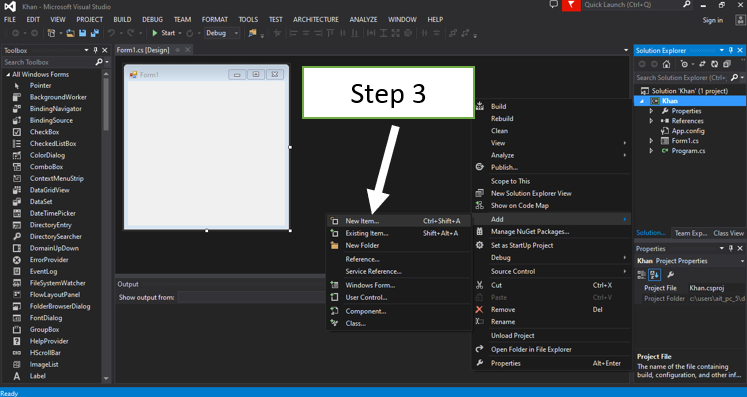Click the Open File folder toolbar icon
The width and height of the screenshot is (747, 397).
pyautogui.click(x=70, y=33)
